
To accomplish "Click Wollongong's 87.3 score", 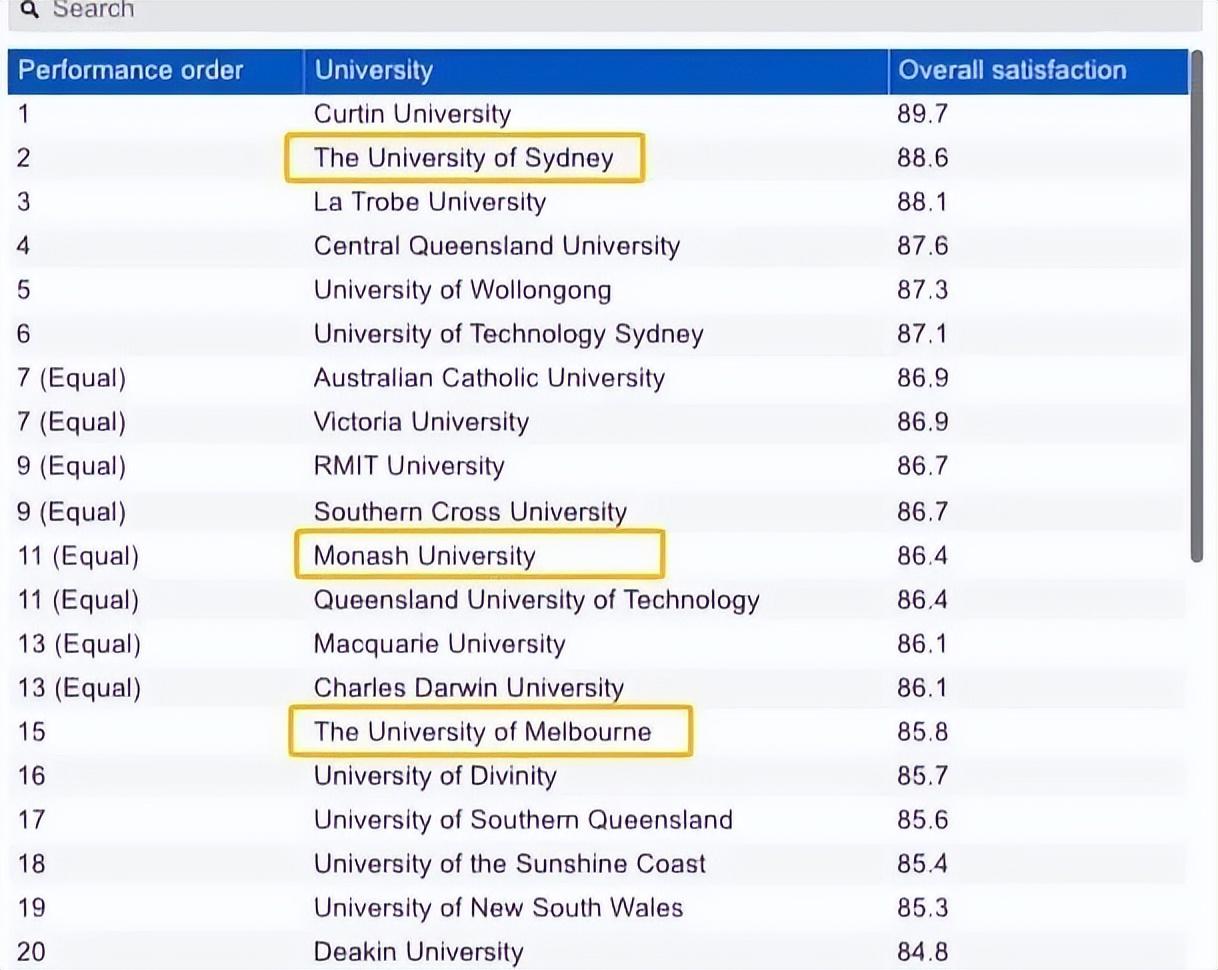I will point(922,290).
